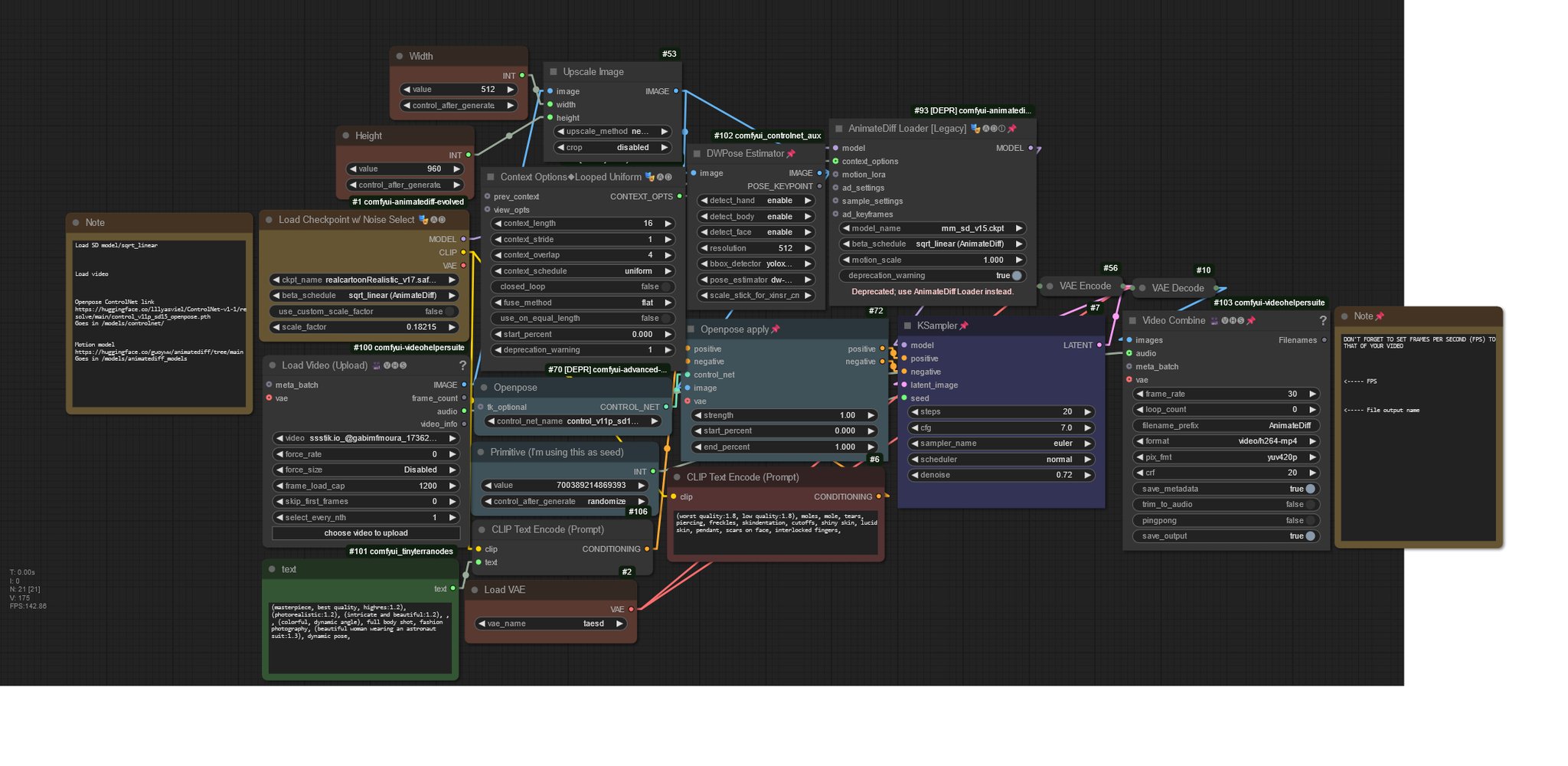1568x766 pixels.
Task: Click the pin icon on the right Note node
Action: point(1380,316)
